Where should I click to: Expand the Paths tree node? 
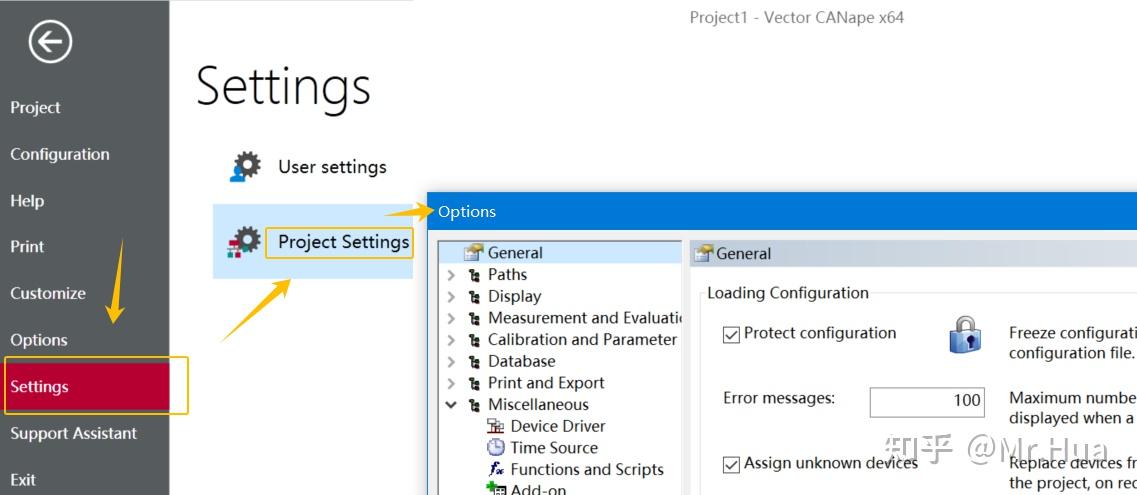451,275
